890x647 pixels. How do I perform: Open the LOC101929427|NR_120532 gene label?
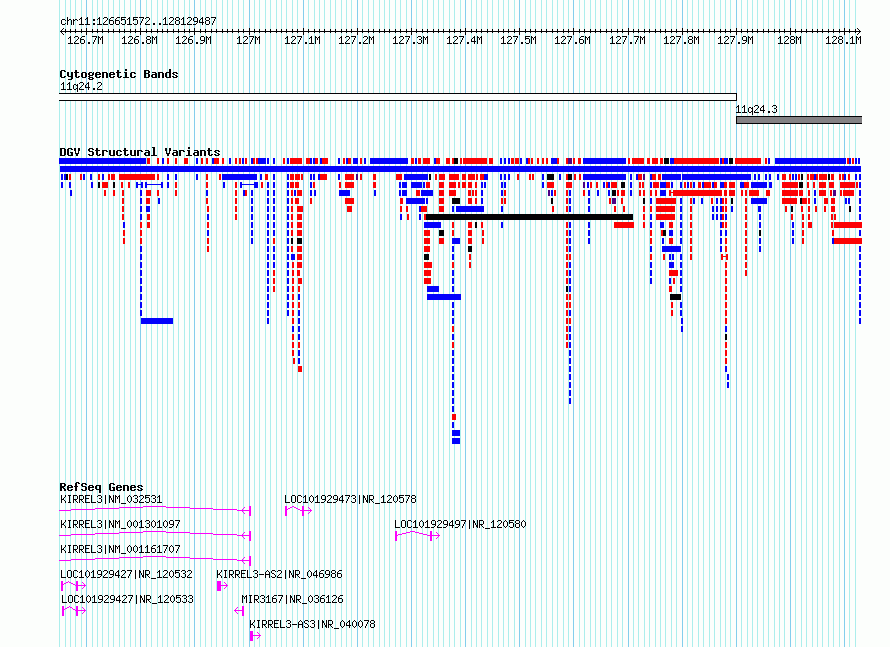(127, 574)
